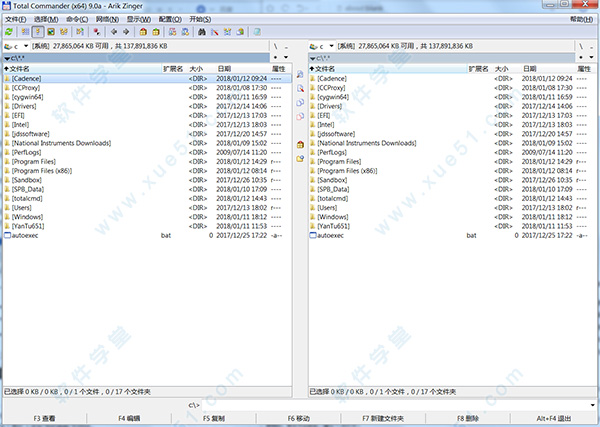Open the 文件(F) menu
This screenshot has height=427, width=600.
(14, 19)
